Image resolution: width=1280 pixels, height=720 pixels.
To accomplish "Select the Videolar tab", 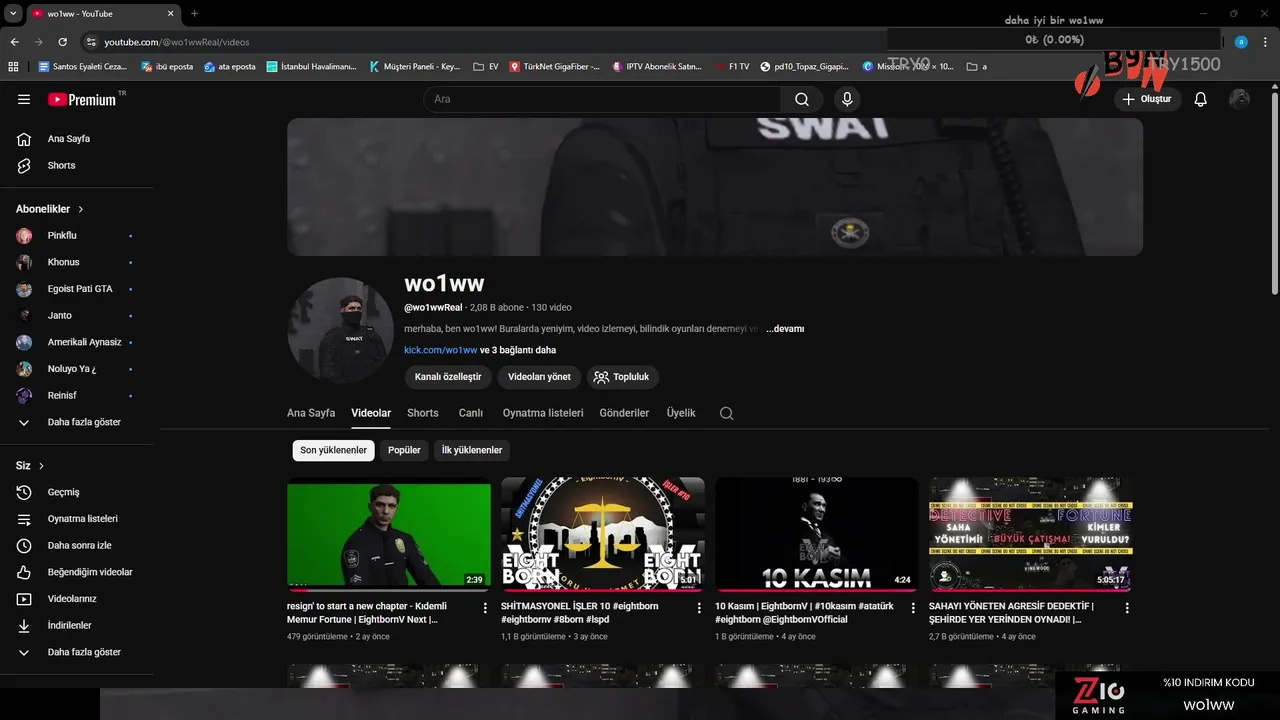I will [x=371, y=413].
